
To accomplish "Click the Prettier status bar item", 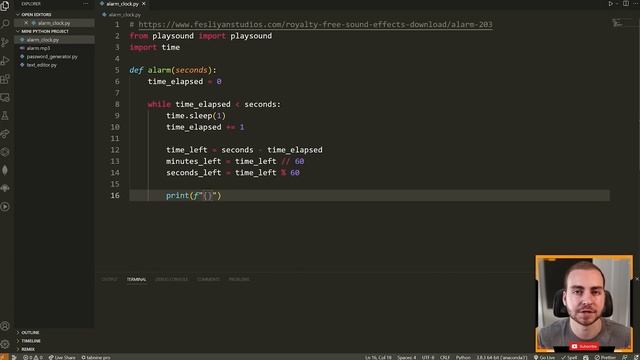I will (x=605, y=357).
